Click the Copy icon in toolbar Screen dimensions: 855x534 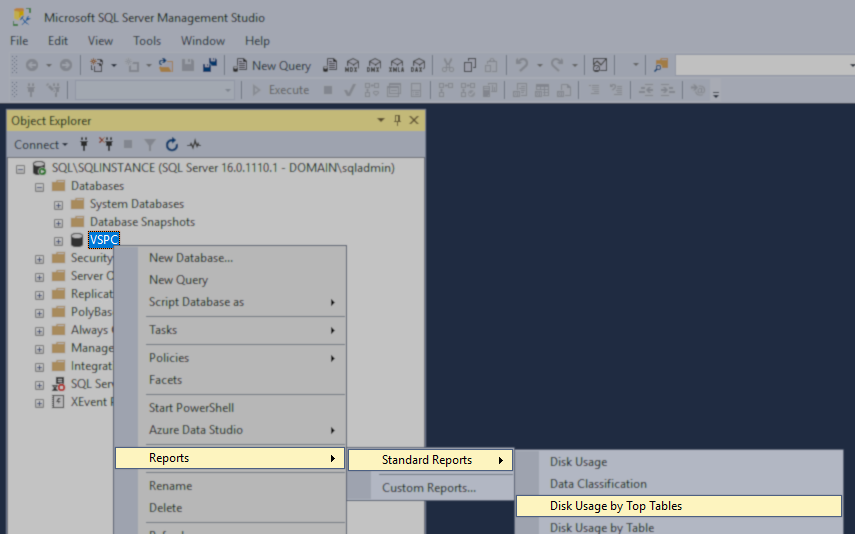click(x=469, y=66)
